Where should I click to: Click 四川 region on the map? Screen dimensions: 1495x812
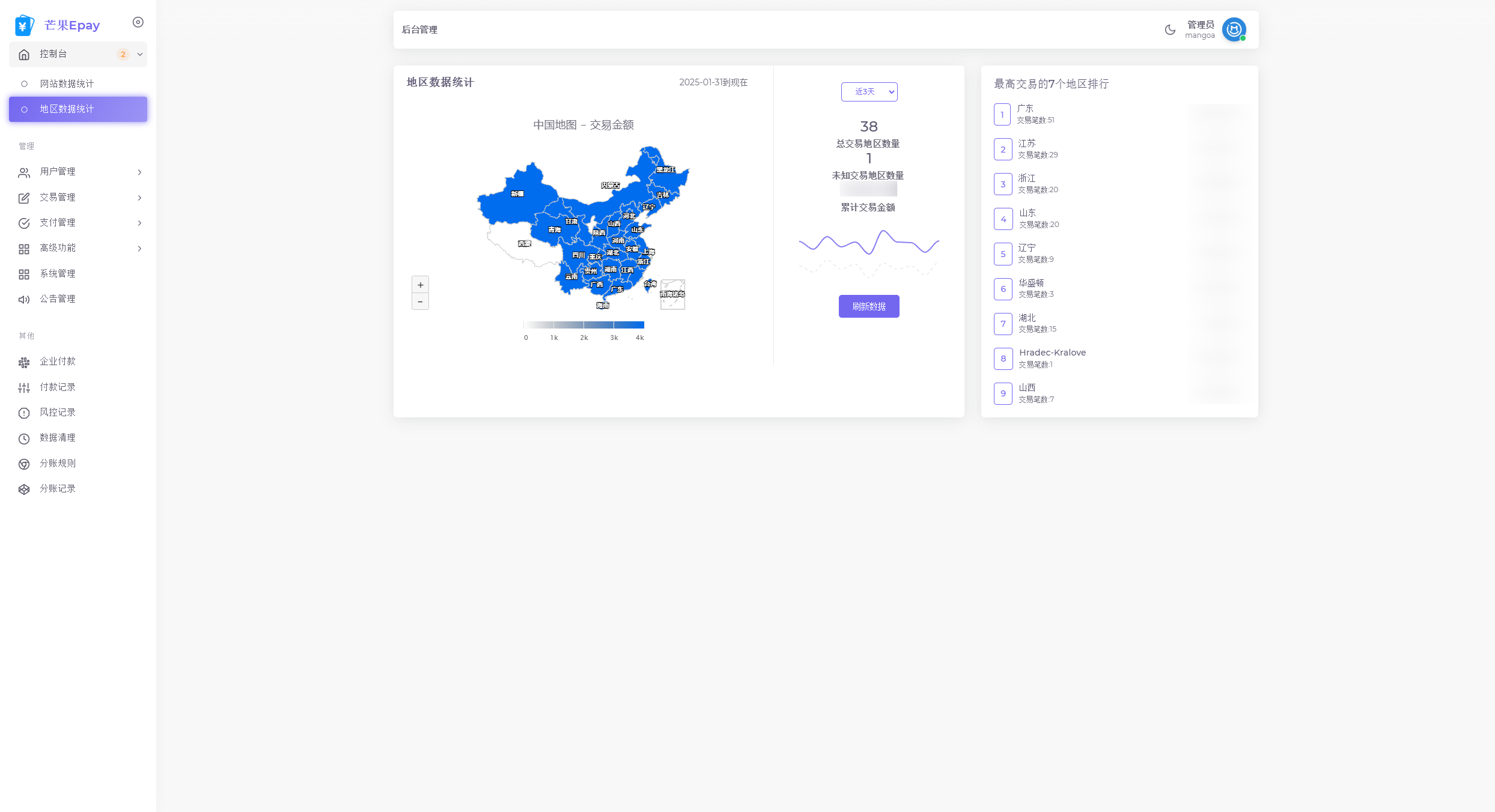579,255
